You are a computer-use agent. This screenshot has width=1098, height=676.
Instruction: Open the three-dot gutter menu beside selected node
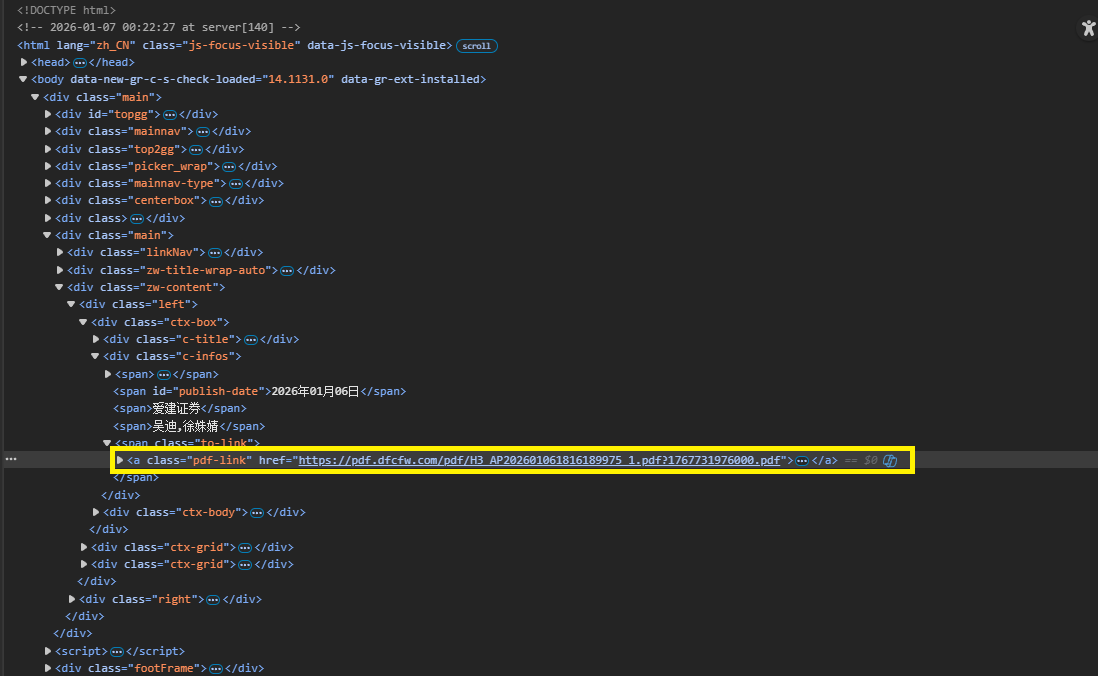pos(11,459)
